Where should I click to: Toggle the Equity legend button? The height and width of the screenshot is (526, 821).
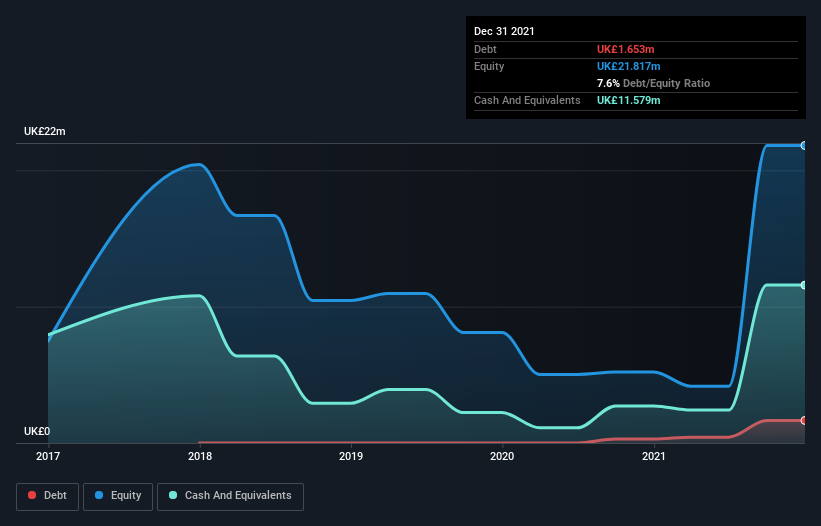(x=118, y=496)
